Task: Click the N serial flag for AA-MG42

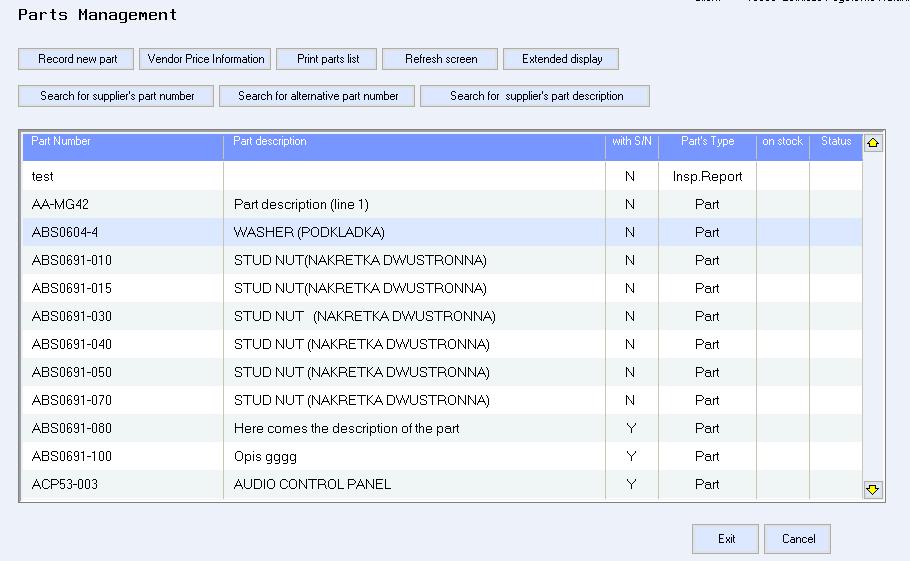Action: 630,204
